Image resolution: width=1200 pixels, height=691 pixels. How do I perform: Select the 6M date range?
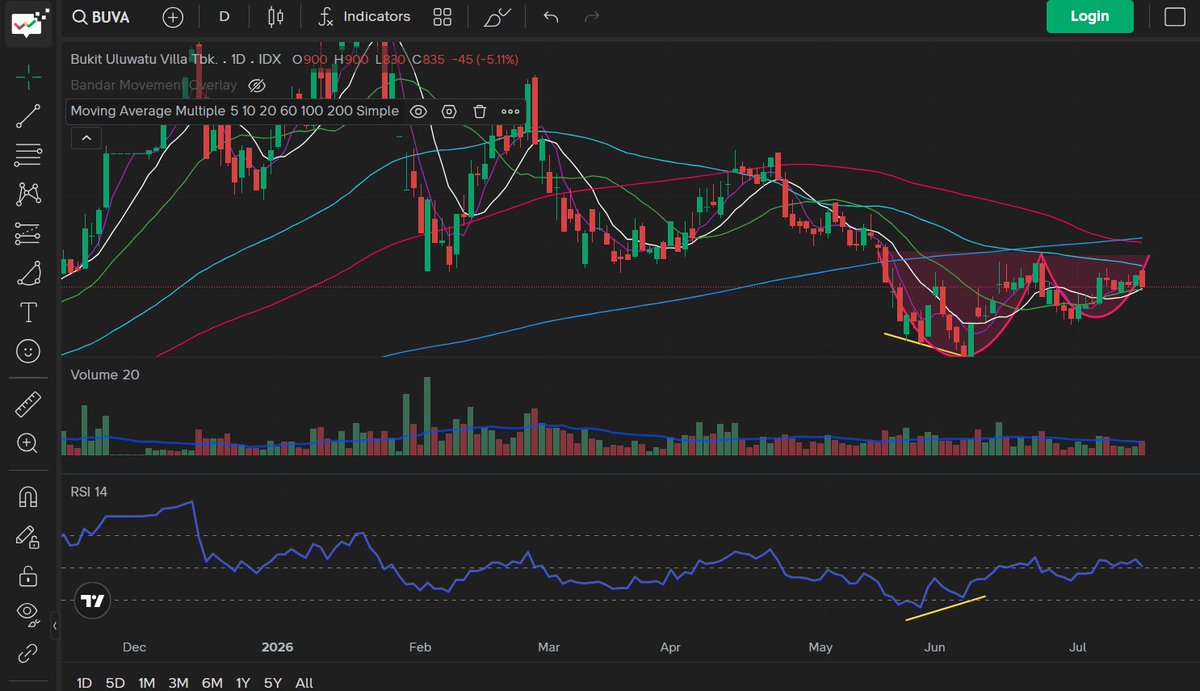click(x=212, y=683)
